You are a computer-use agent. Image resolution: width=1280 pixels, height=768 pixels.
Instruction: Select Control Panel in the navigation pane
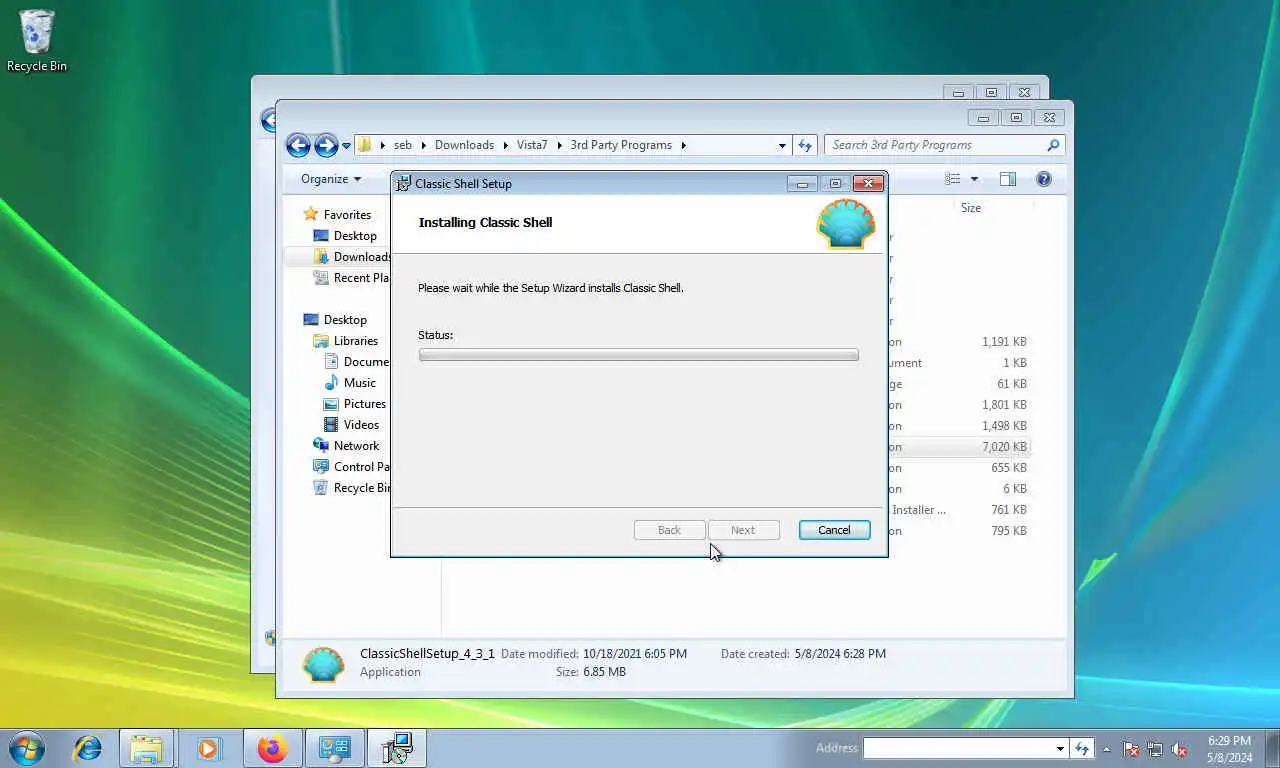click(351, 467)
